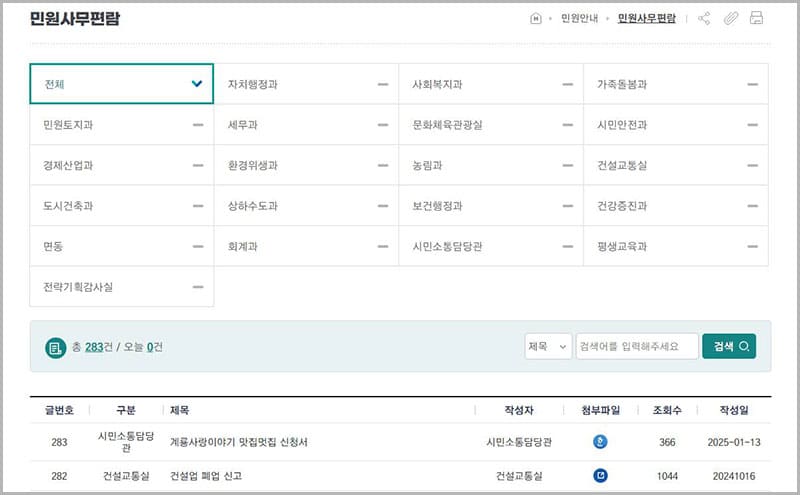Click the print page icon
800x495 pixels.
coord(756,18)
